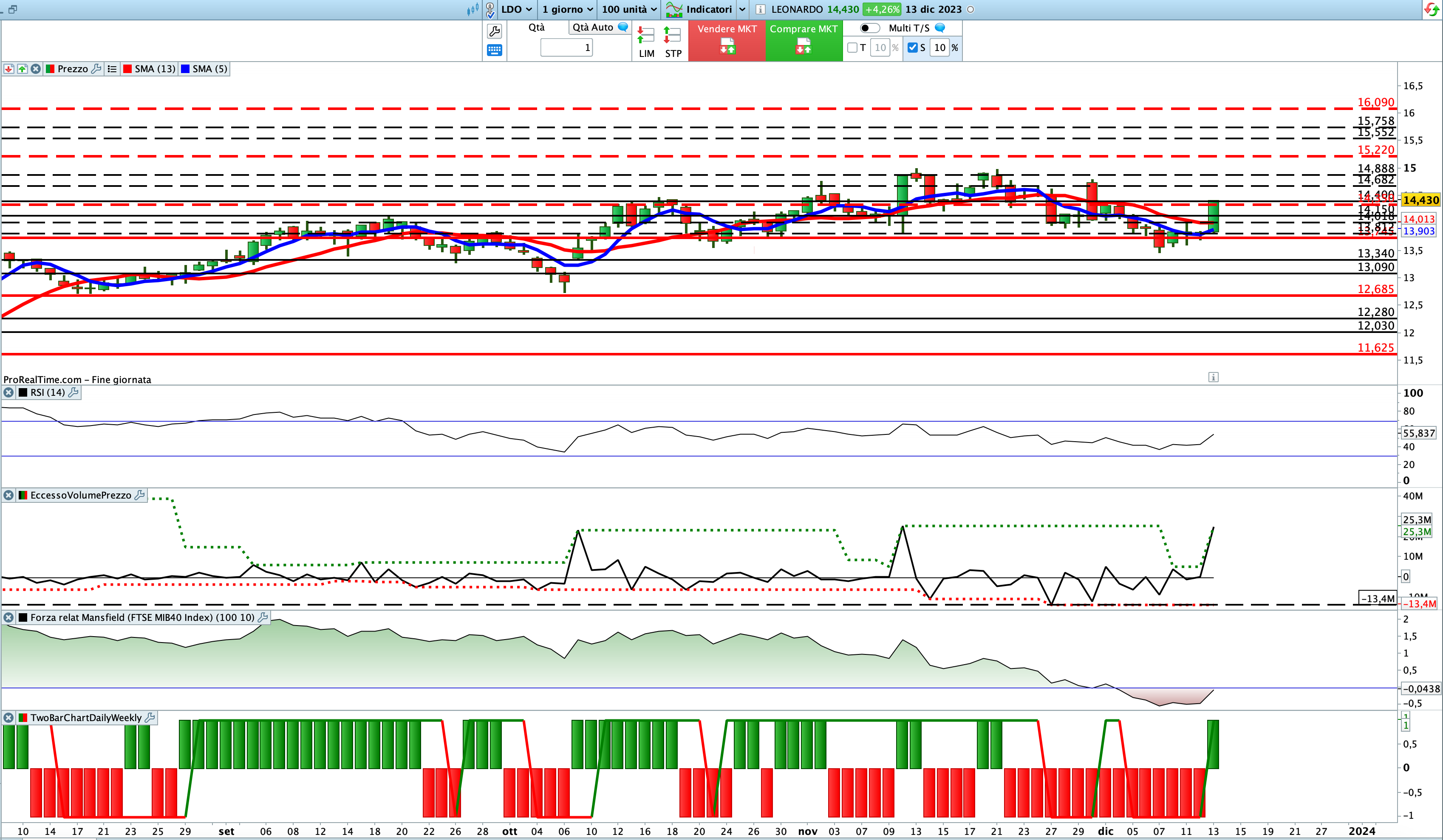This screenshot has width=1443, height=840.
Task: Expand the dropdown arrow beside Indicatori
Action: 742,9
